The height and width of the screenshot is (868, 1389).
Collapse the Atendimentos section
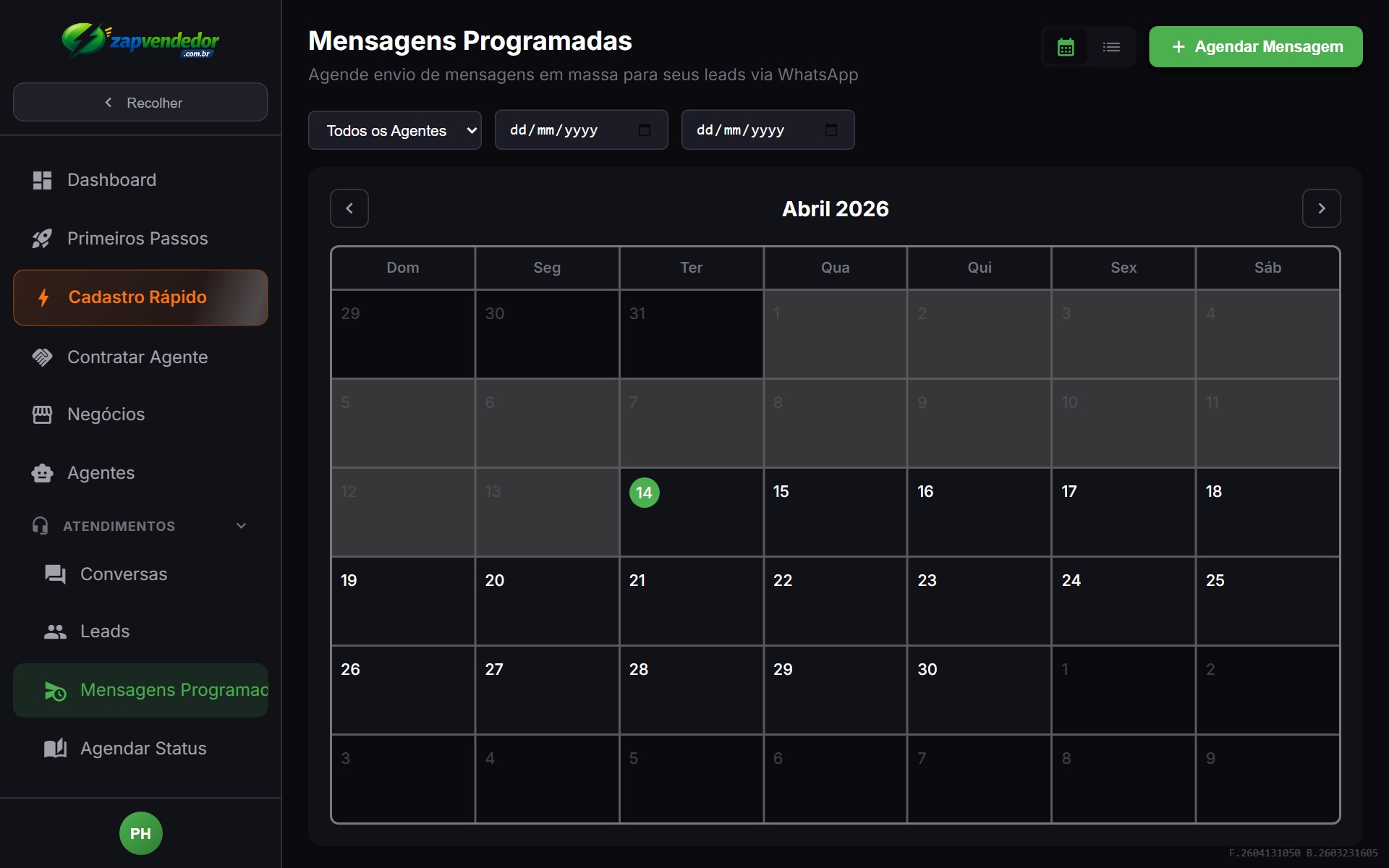click(x=240, y=526)
